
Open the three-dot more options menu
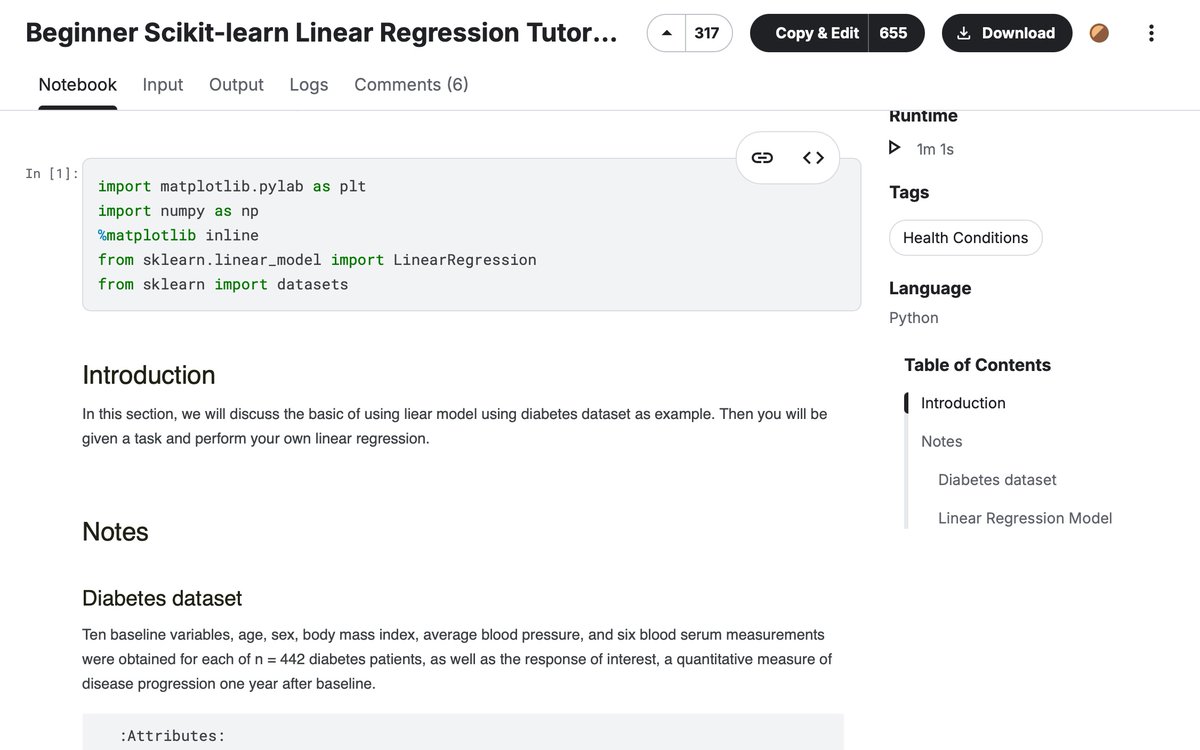point(1151,33)
